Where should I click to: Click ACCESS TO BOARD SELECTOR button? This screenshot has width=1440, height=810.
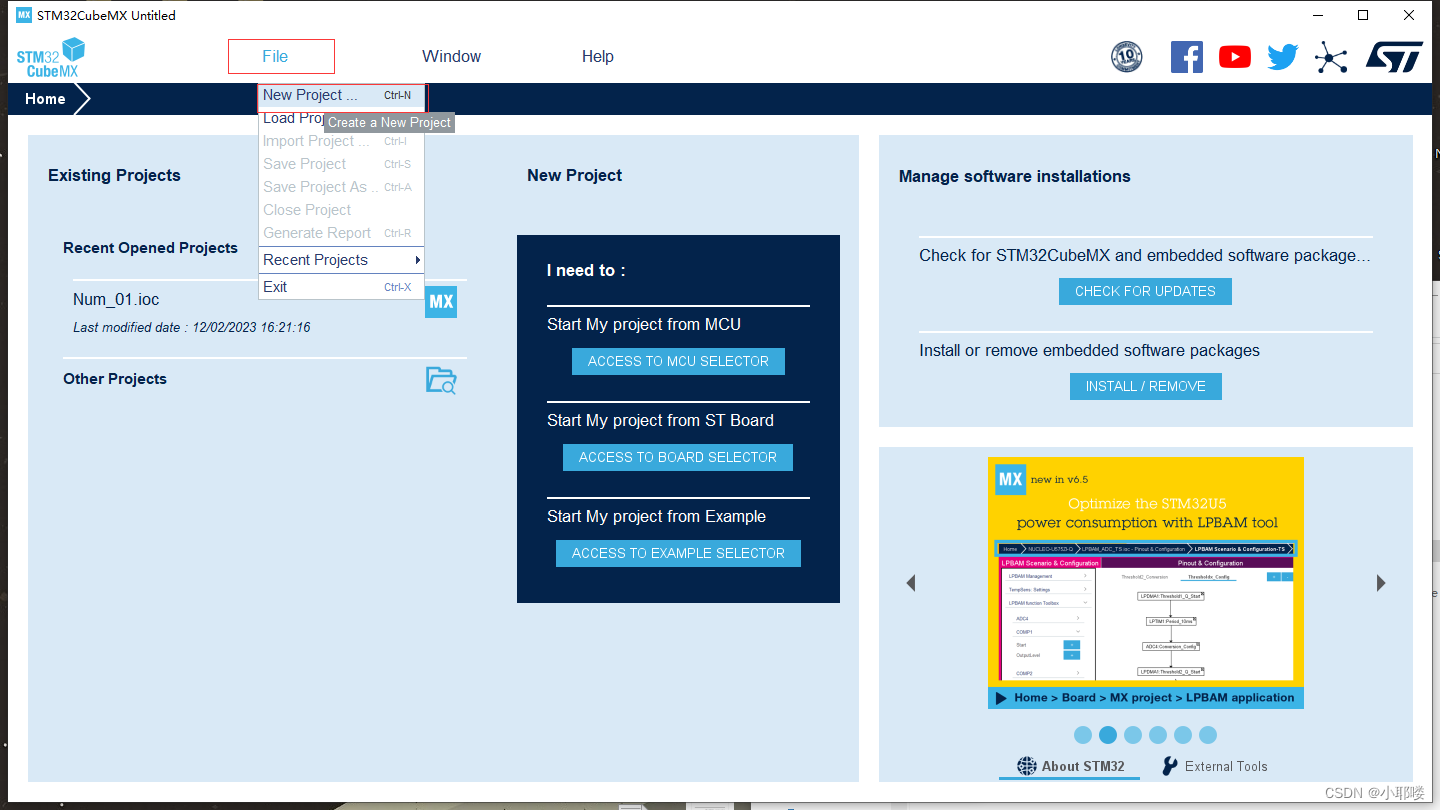point(678,457)
